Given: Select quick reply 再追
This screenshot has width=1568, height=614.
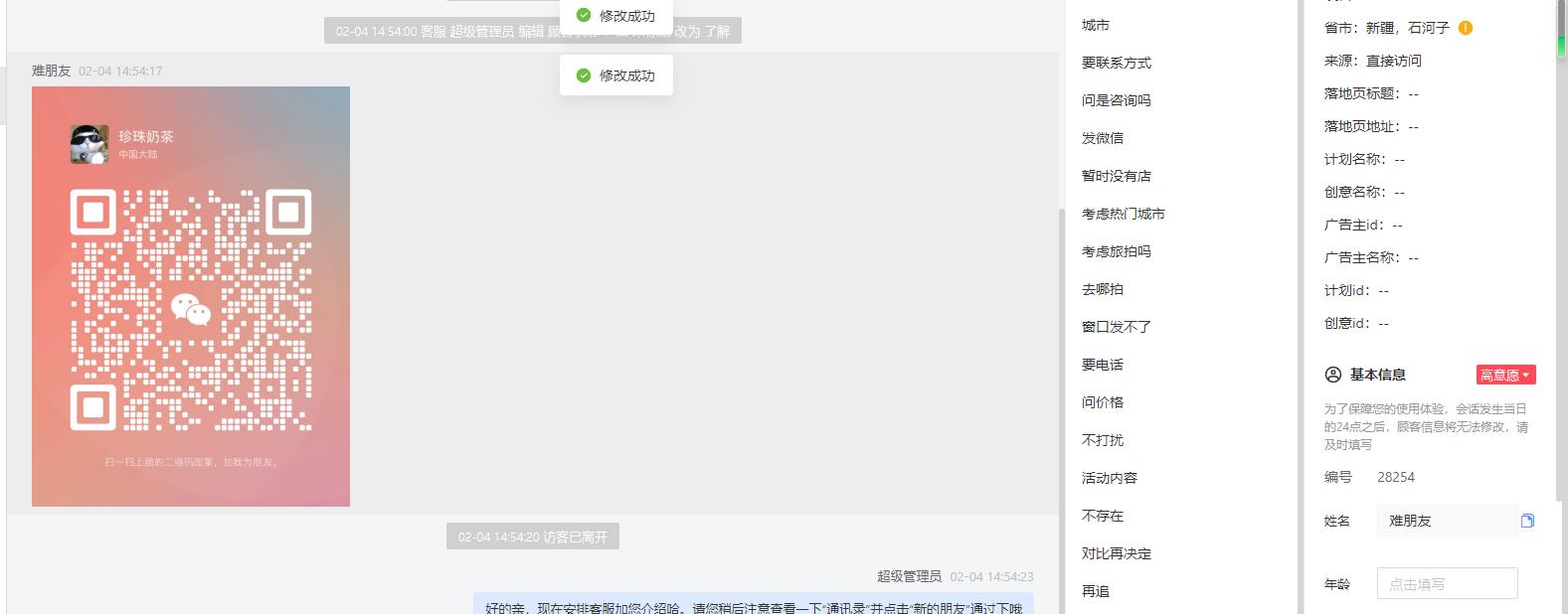Looking at the screenshot, I should (x=1096, y=591).
